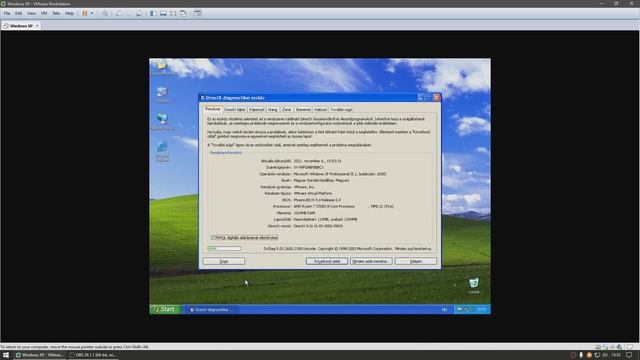Viewport: 640px width, 360px height.
Task: Click the Kilépés button
Action: pyautogui.click(x=416, y=261)
